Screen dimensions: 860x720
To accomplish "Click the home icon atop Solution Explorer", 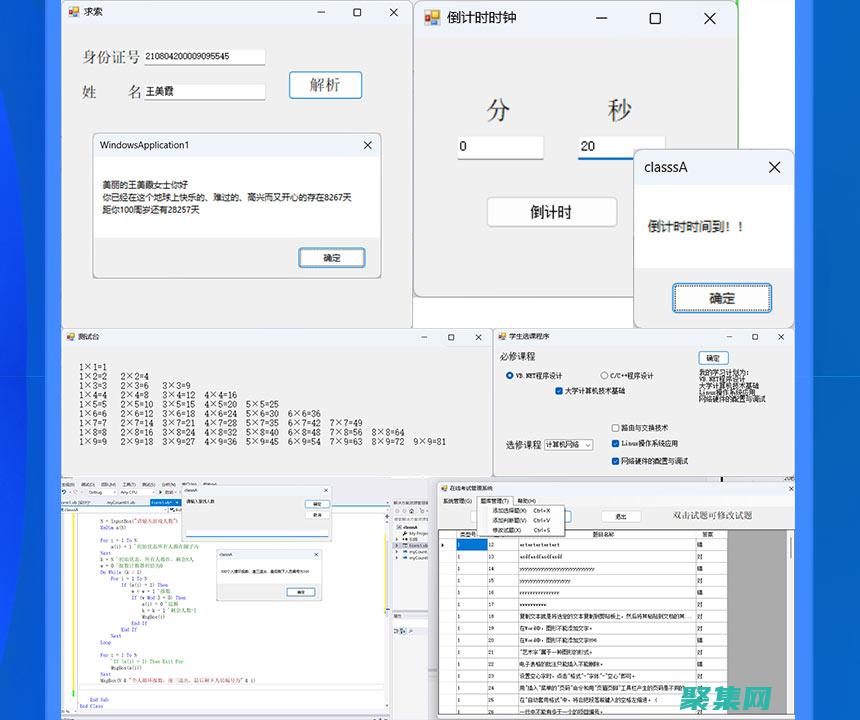I will 411,511.
